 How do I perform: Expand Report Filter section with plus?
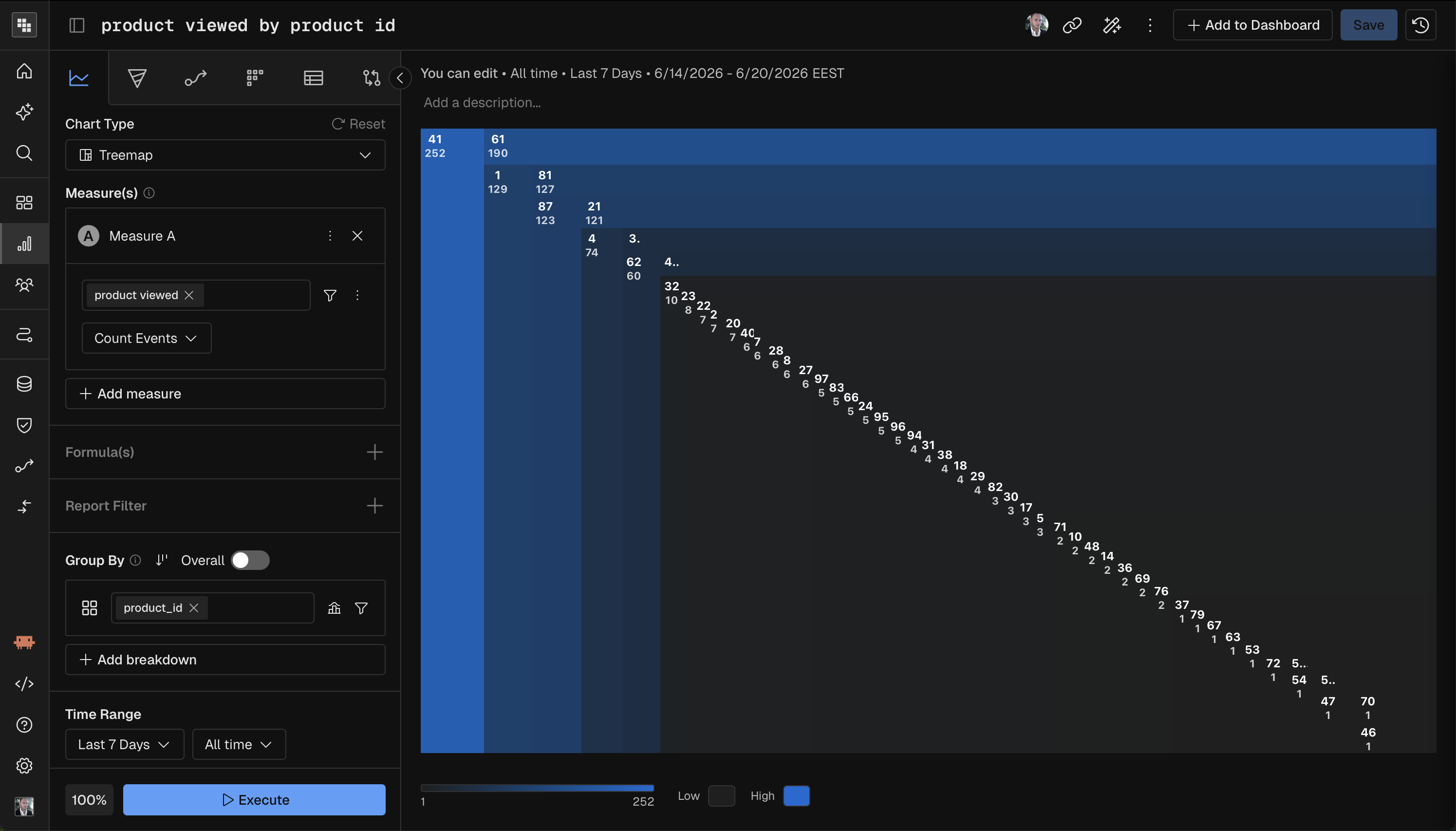pyautogui.click(x=374, y=506)
